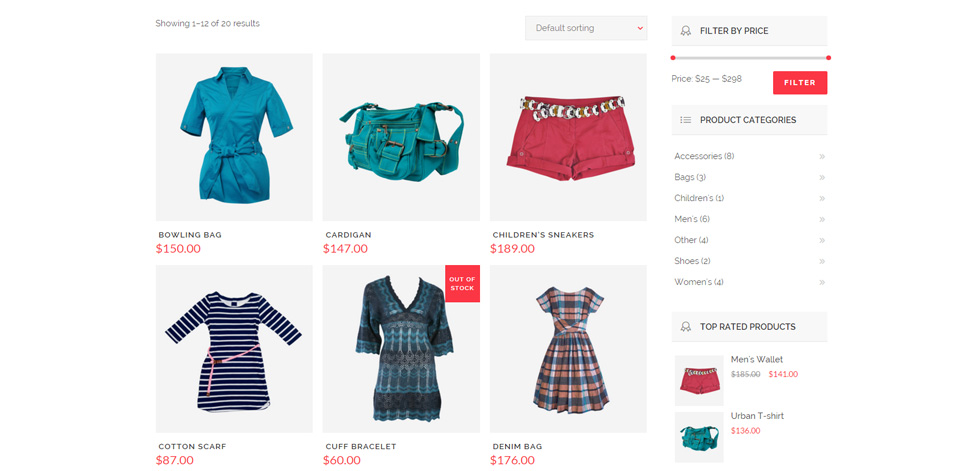Open the Children's Sneakers product image
The image size is (980, 471).
click(568, 137)
